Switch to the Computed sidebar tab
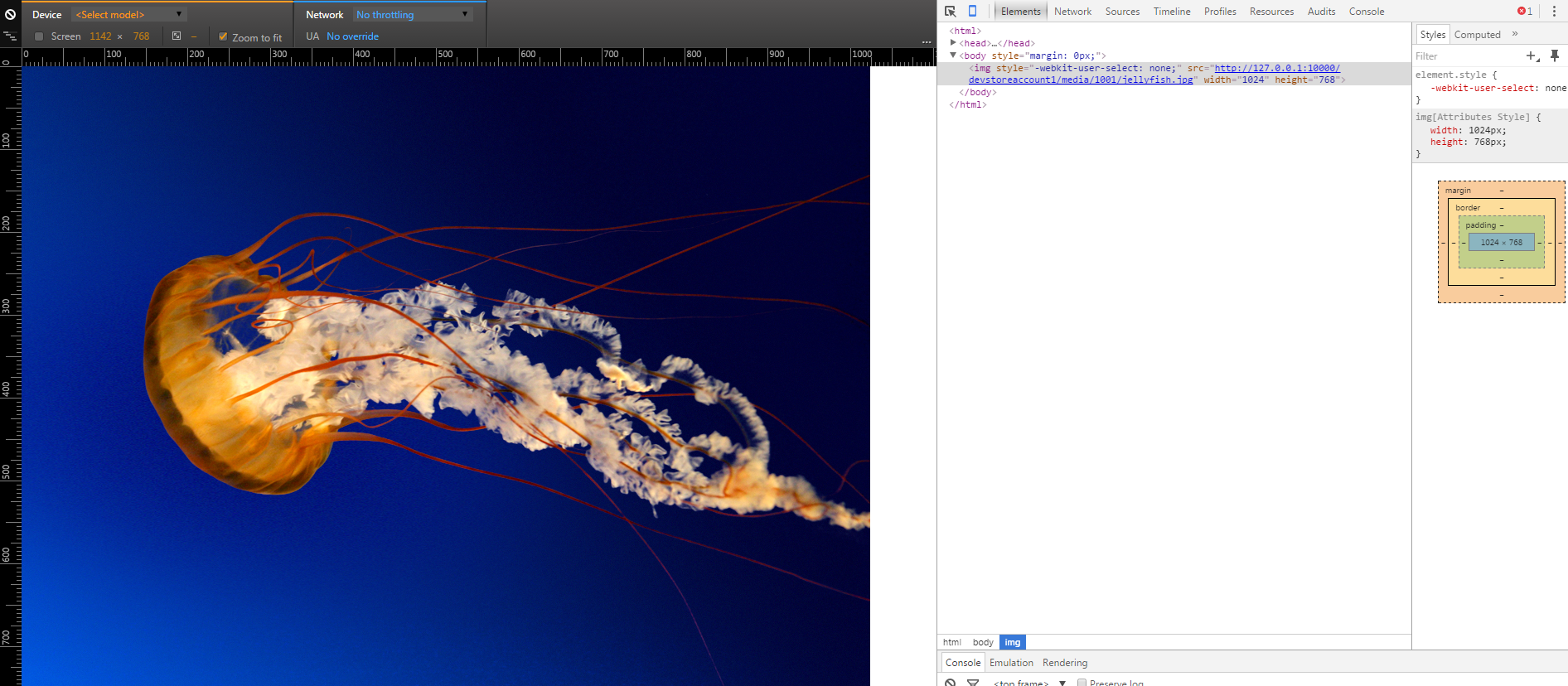 click(1477, 34)
